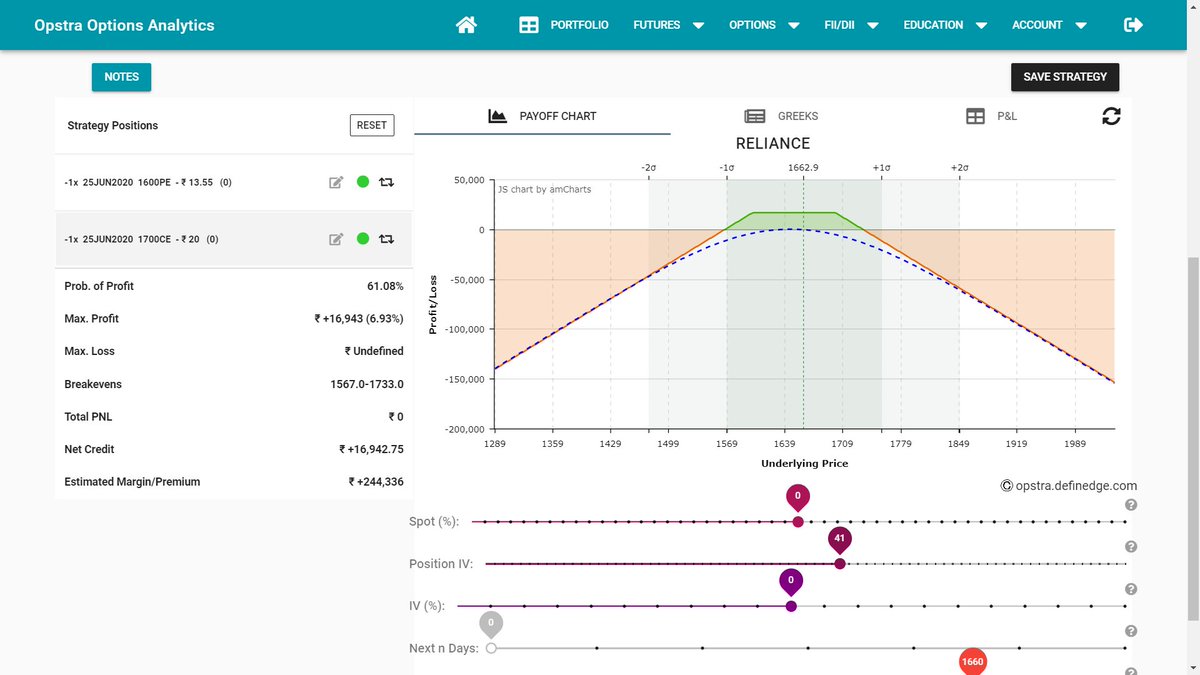
Task: Edit the 1700CE position
Action: (336, 239)
